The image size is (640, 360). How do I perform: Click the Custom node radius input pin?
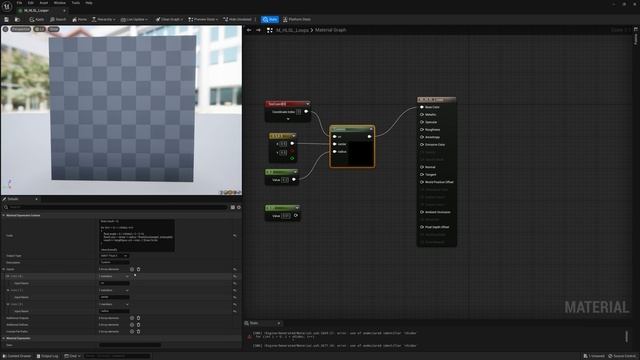[335, 152]
